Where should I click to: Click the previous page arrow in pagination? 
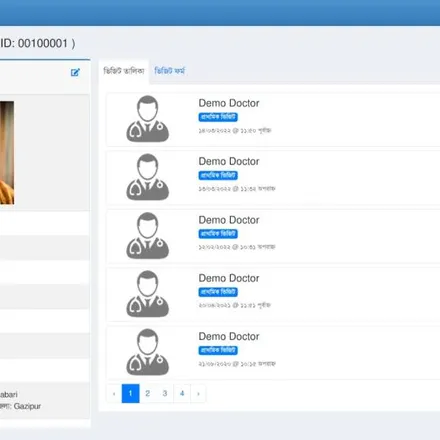[114, 393]
